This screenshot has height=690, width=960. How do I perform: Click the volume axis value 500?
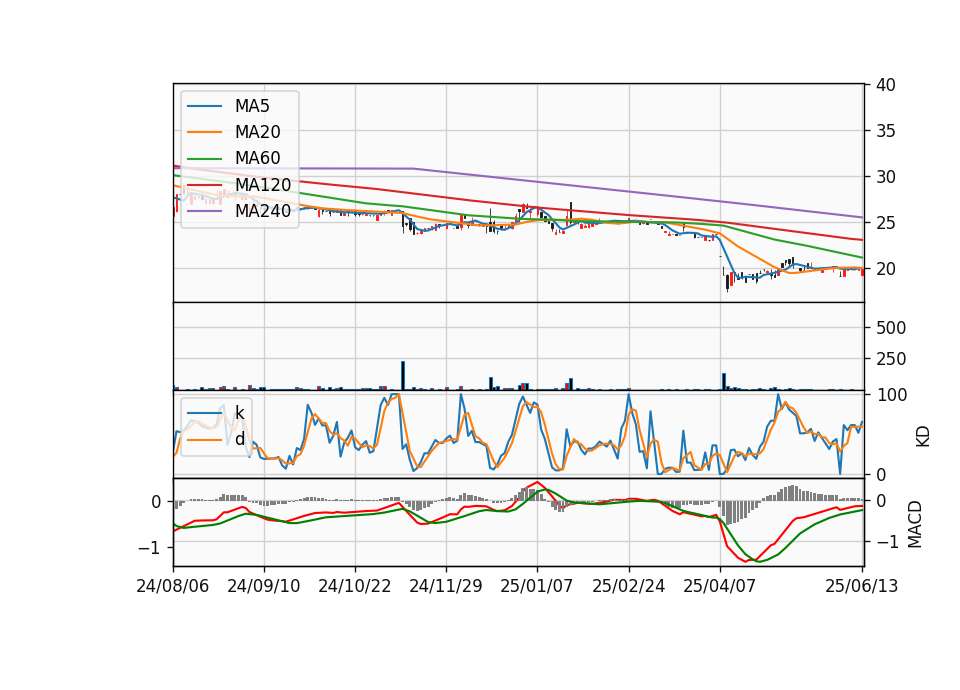[x=891, y=328]
